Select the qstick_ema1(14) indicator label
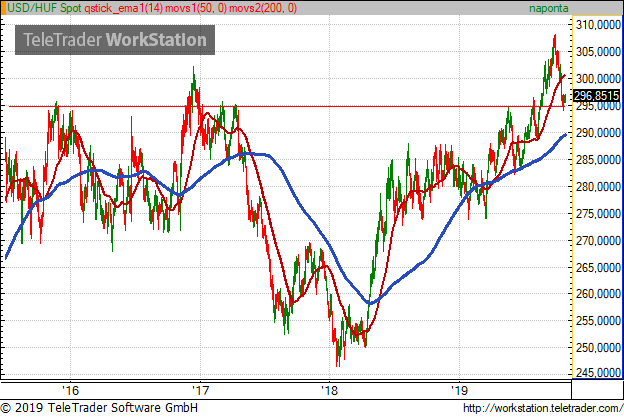Viewport: 624px width, 417px height. click(123, 8)
